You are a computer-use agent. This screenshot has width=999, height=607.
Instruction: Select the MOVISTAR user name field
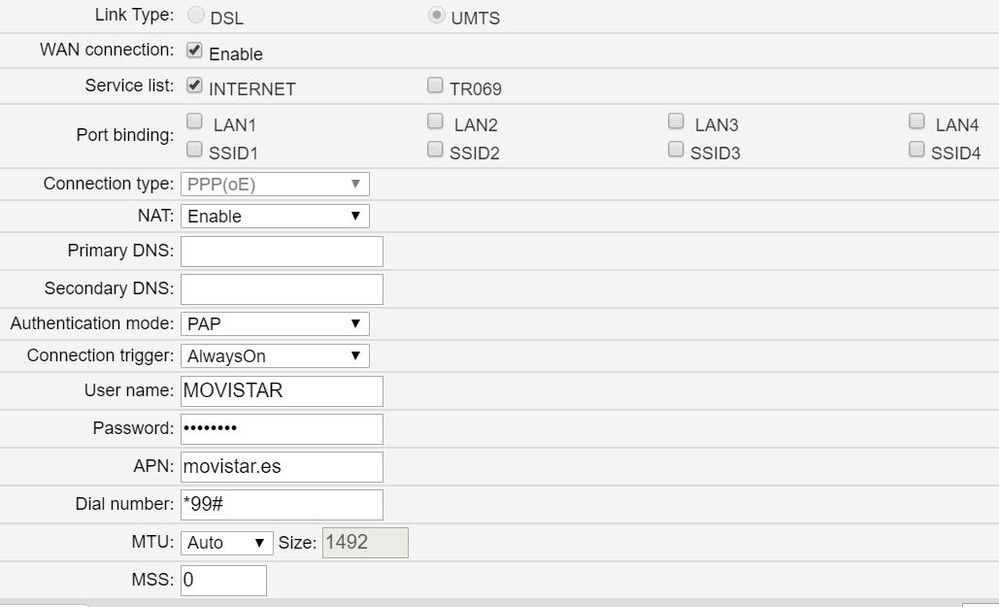(280, 391)
